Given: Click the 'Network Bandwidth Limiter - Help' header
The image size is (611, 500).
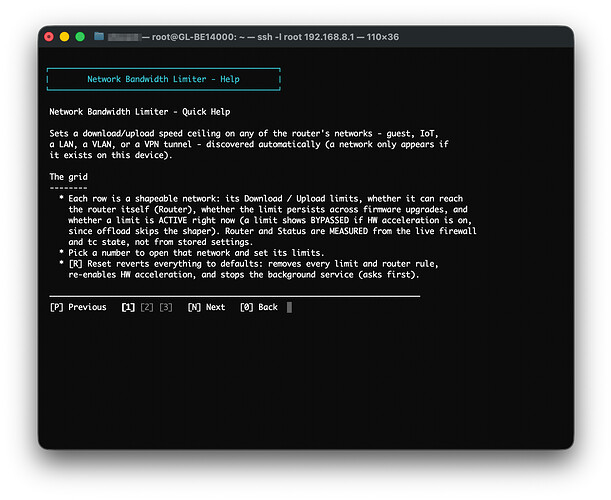Looking at the screenshot, I should [163, 79].
